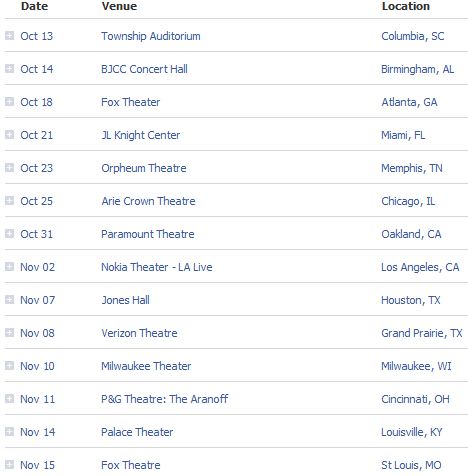The height and width of the screenshot is (476, 468).
Task: Click plus icon beside Oct 31
Action: click(9, 233)
